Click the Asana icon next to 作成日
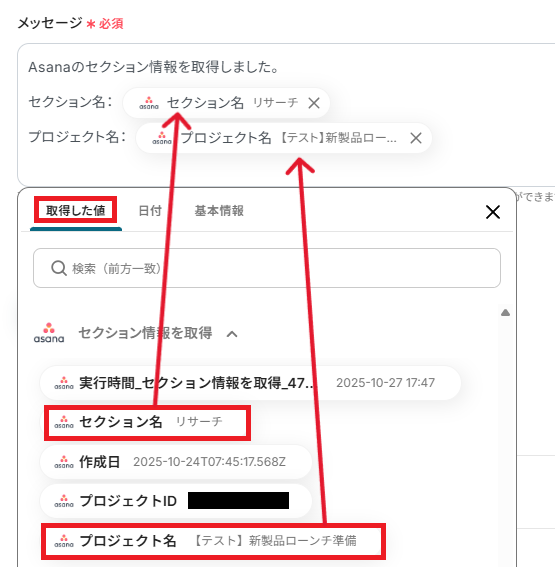Screen dimensions: 555x567 [x=64, y=462]
